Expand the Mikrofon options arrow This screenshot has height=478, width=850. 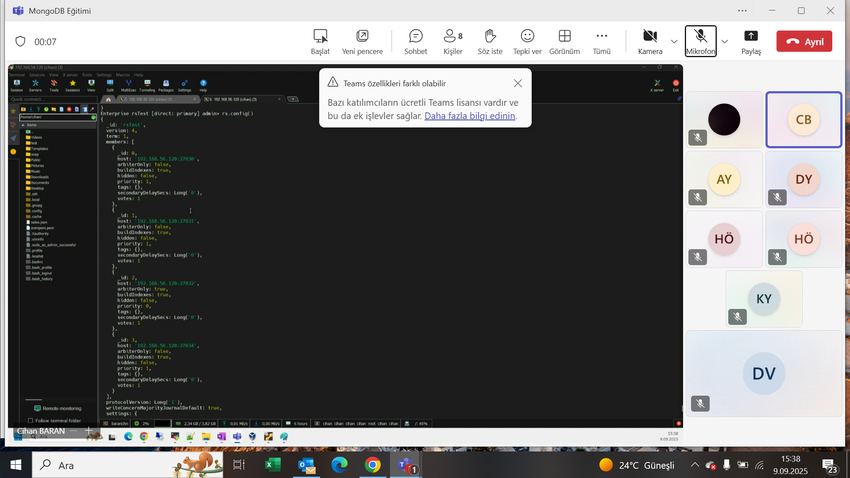click(x=724, y=42)
